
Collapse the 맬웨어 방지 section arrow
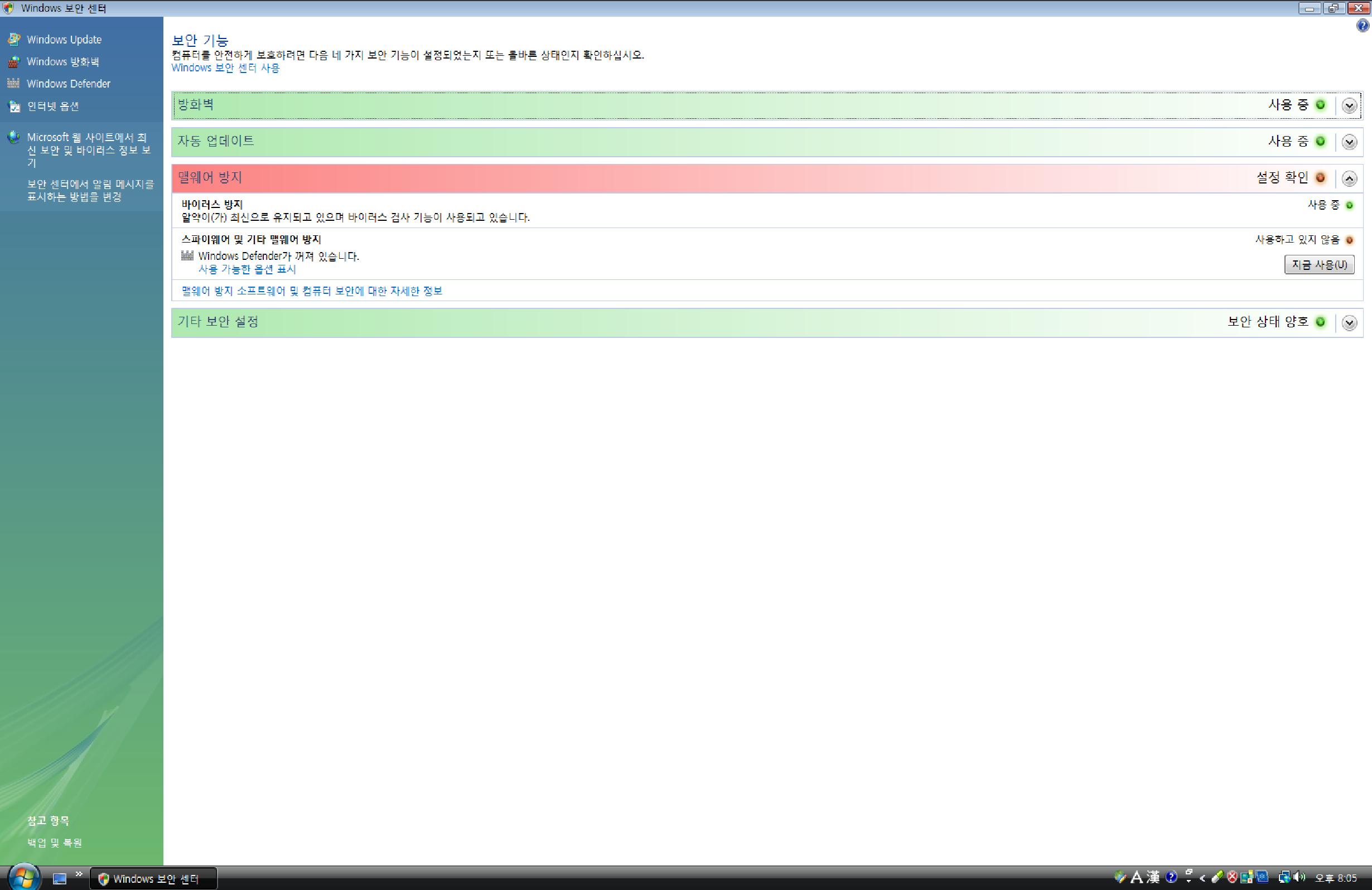pyautogui.click(x=1349, y=178)
